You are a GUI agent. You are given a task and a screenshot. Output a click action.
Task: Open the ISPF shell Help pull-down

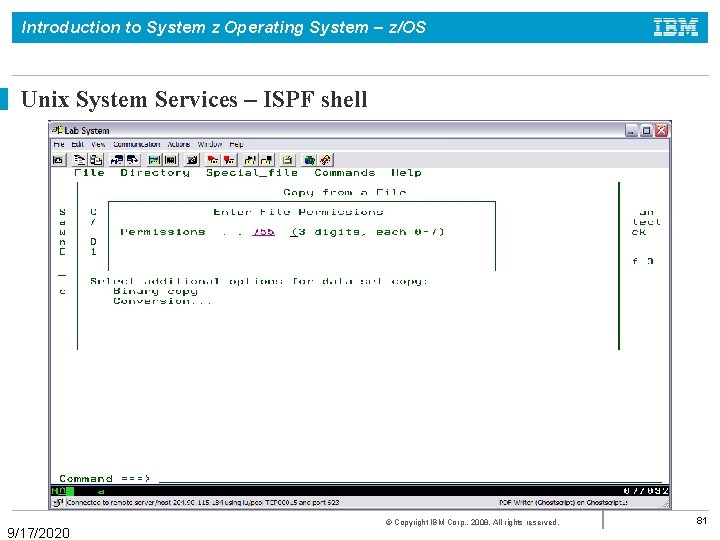coord(406,173)
